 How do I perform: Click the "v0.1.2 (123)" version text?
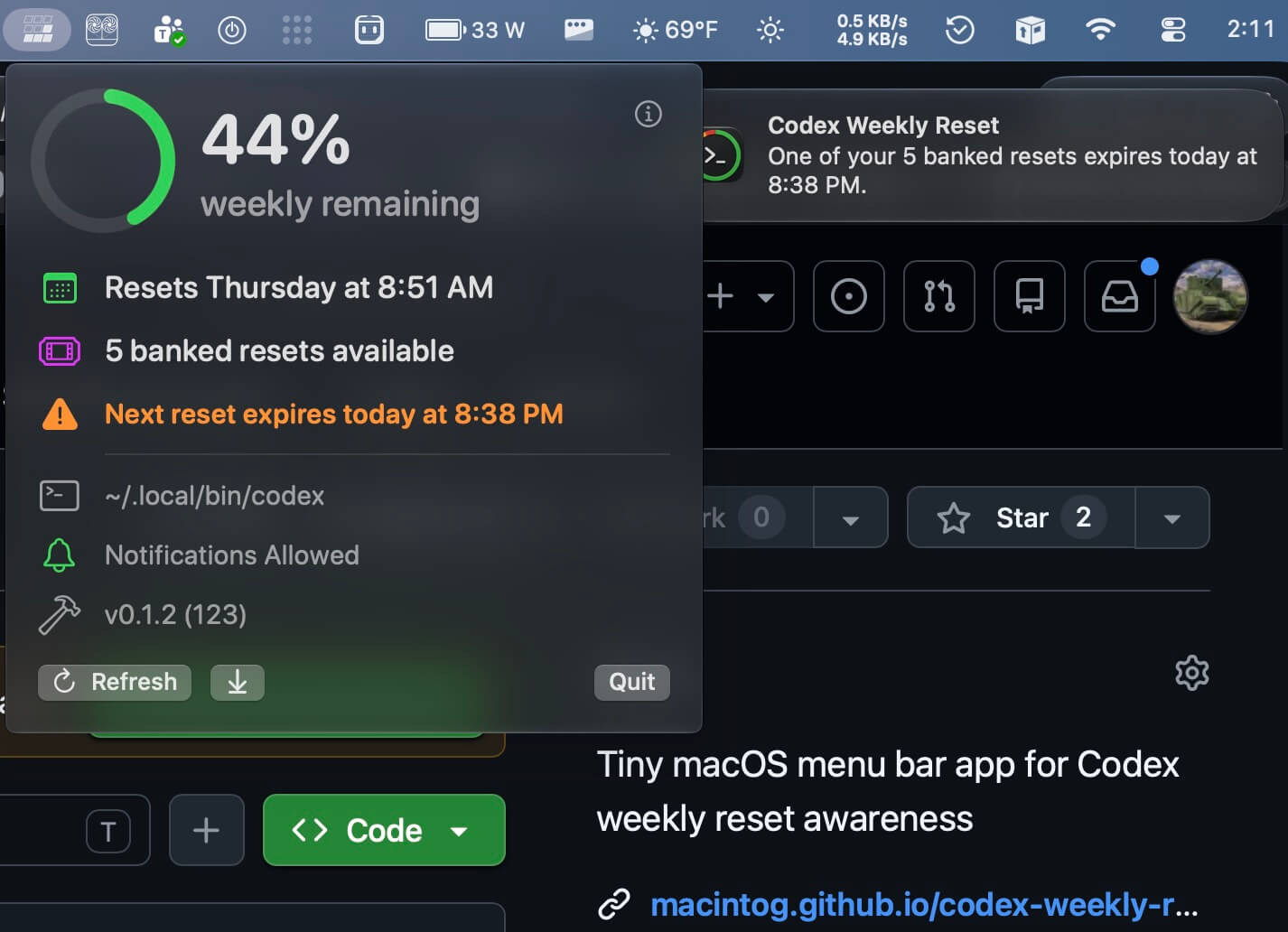pyautogui.click(x=175, y=615)
